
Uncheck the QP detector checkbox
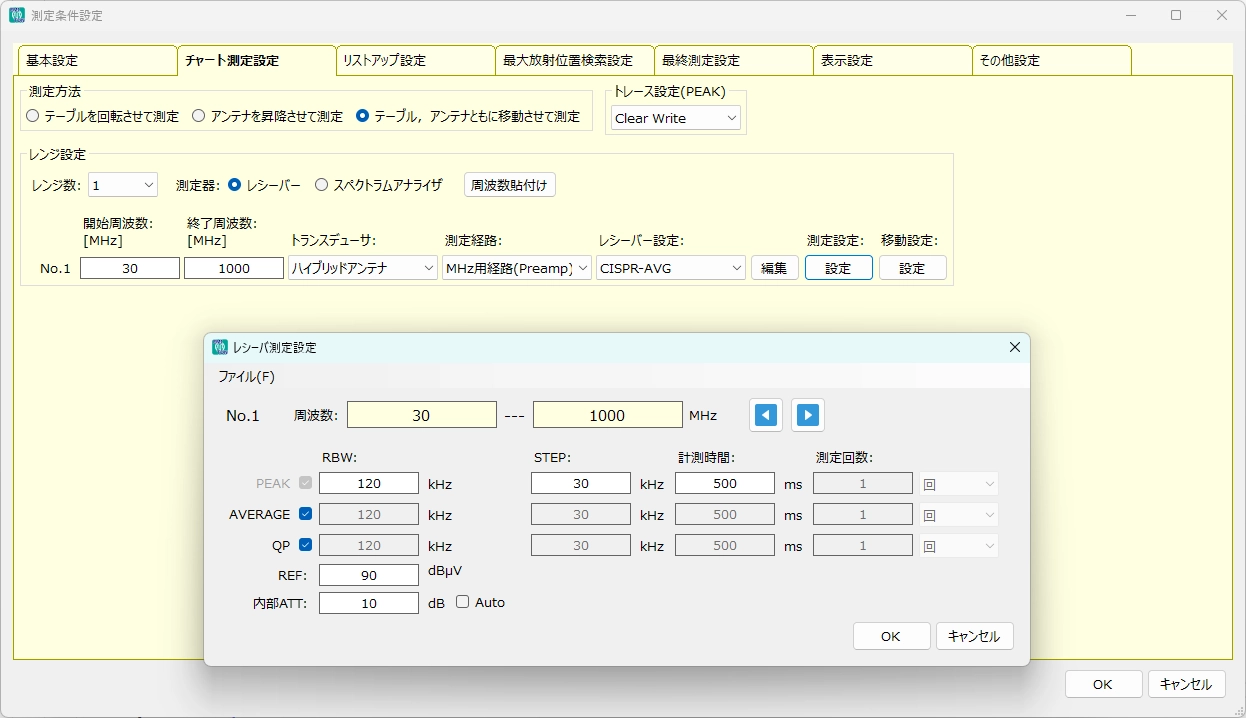tap(306, 545)
